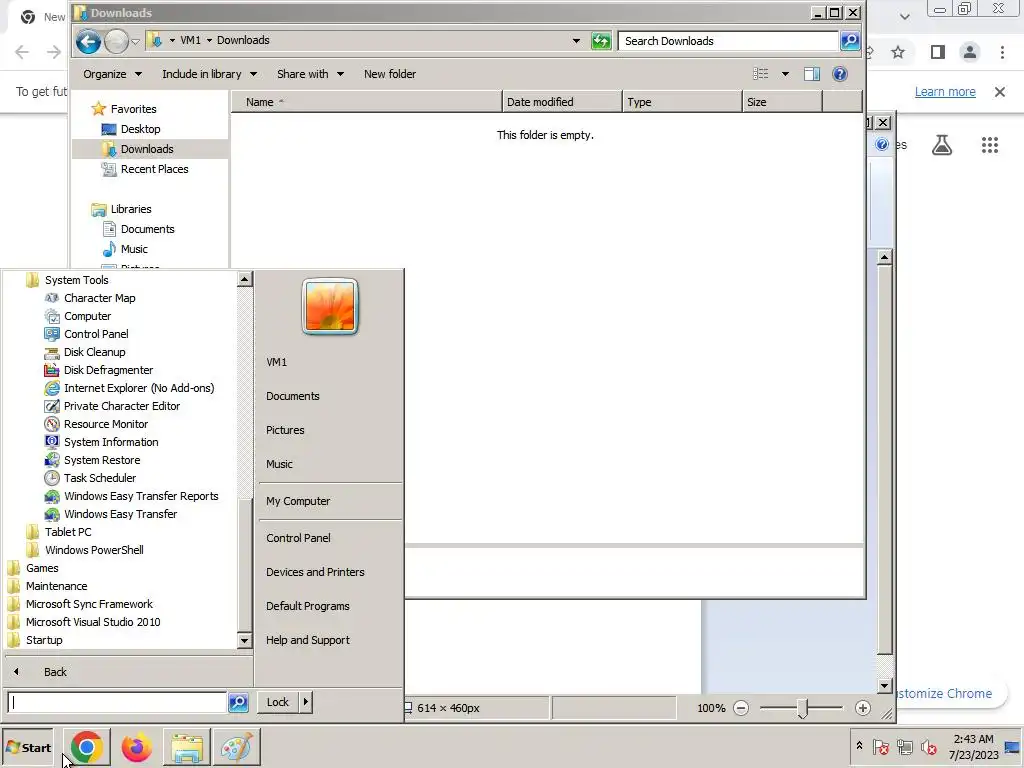Open Explorer help question mark icon

[840, 74]
